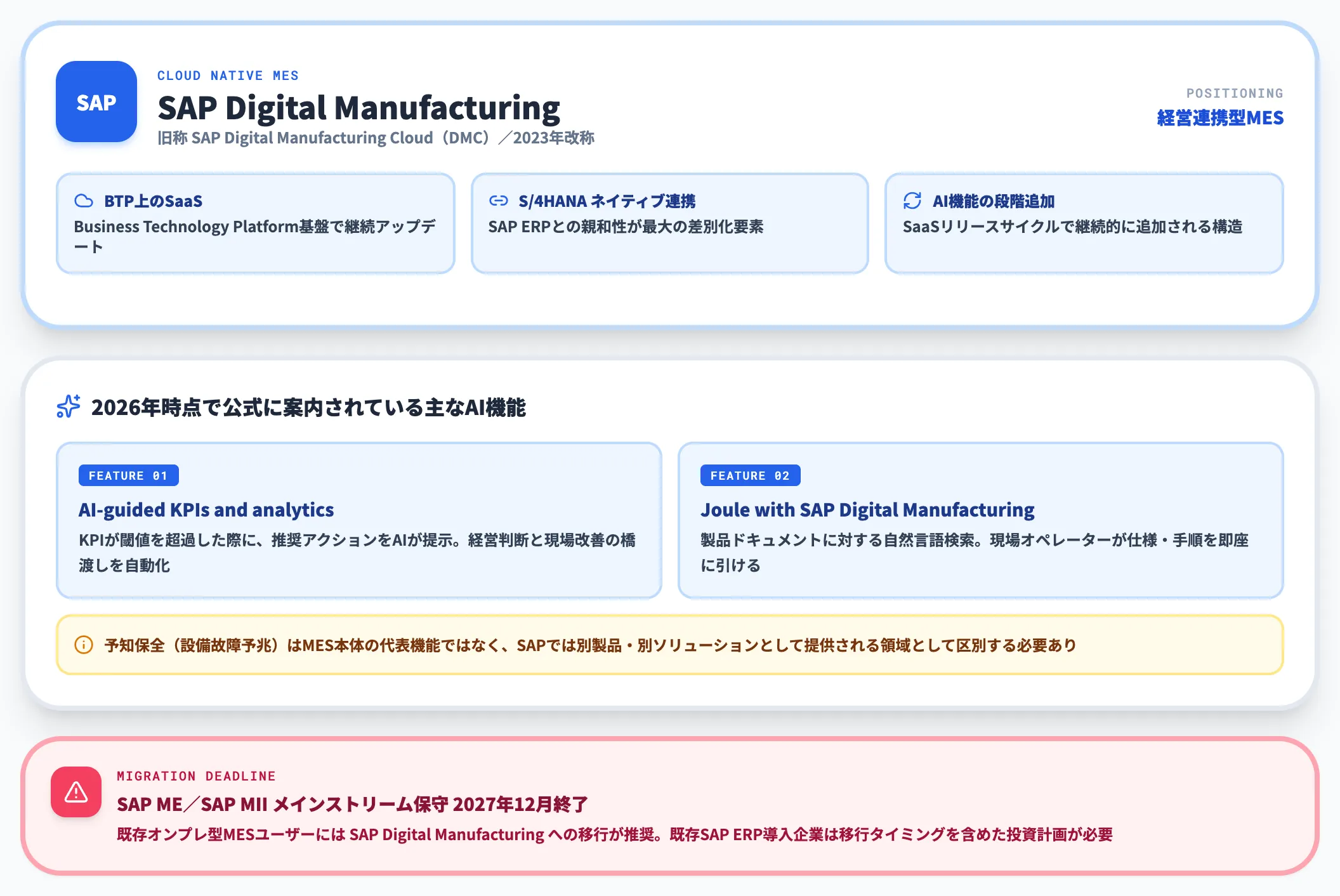
Task: Click the sync icon on the AI機能の段階追加 card
Action: (x=912, y=200)
